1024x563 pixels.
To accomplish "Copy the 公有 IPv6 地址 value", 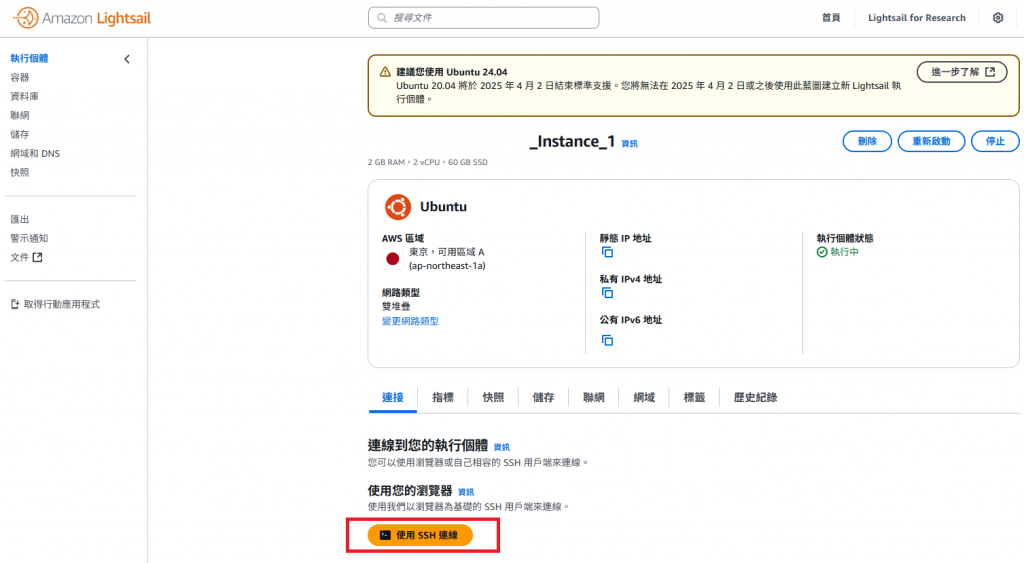I will [x=607, y=340].
